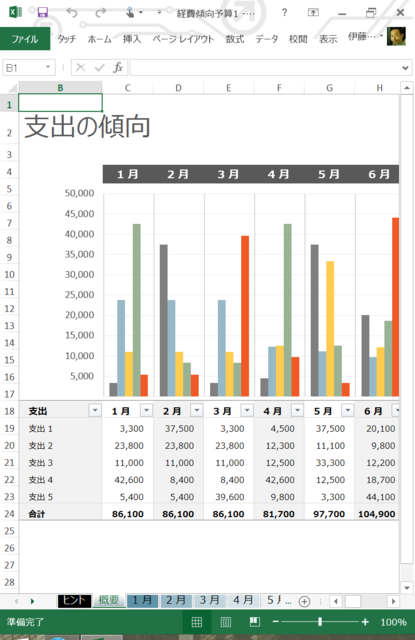Click the 支出の傾向 title

point(87,126)
